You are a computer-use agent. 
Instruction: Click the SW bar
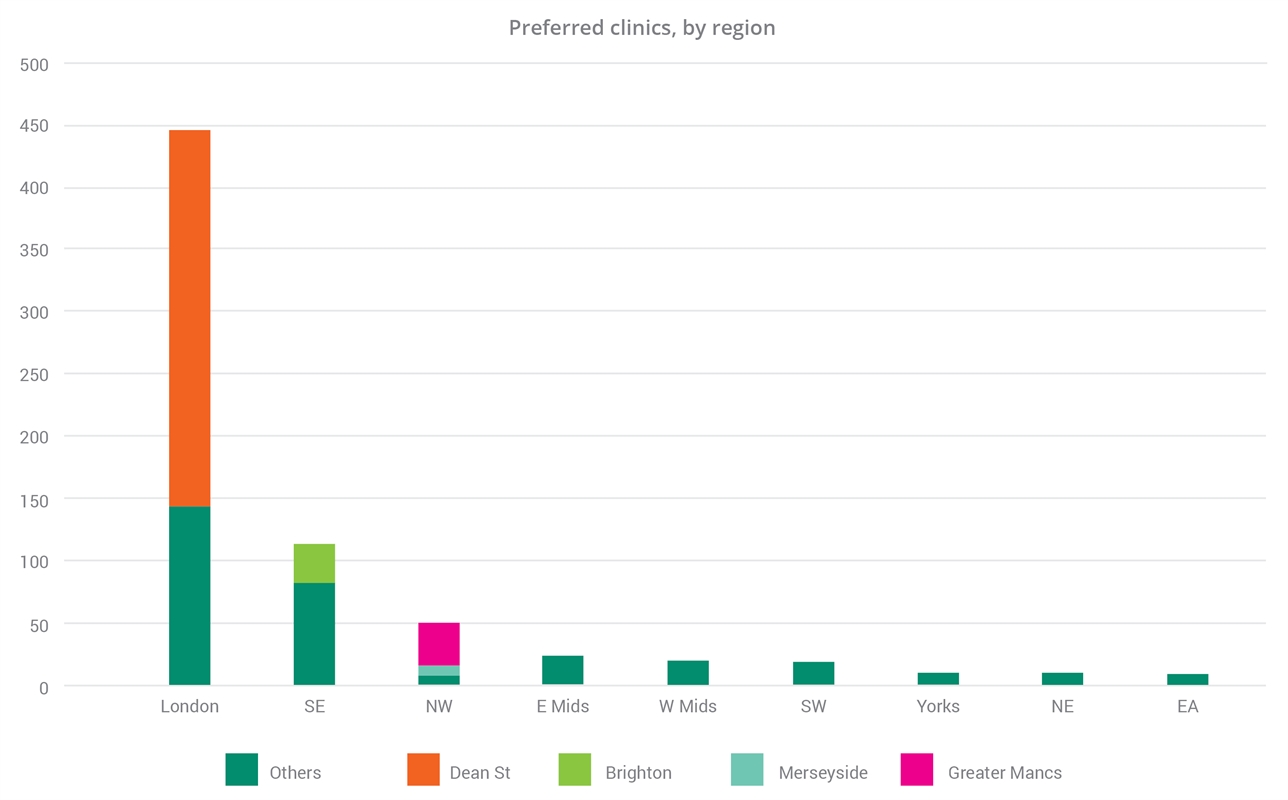(813, 673)
